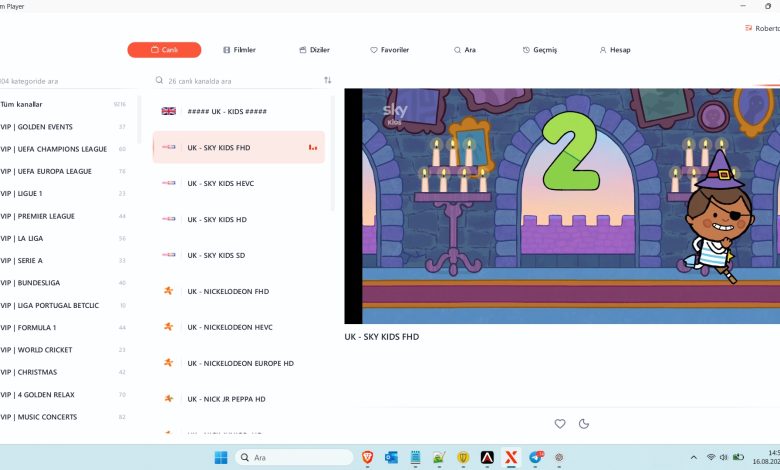The width and height of the screenshot is (780, 470).
Task: Open the Windows Start menu
Action: 221,458
